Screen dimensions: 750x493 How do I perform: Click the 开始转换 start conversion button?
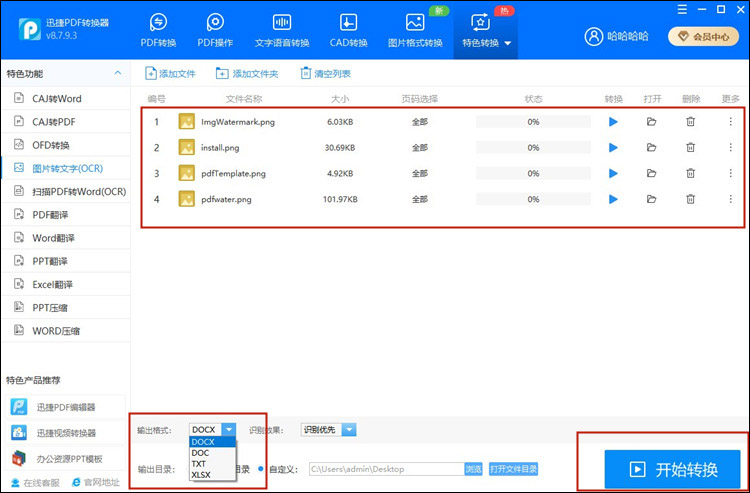672,470
